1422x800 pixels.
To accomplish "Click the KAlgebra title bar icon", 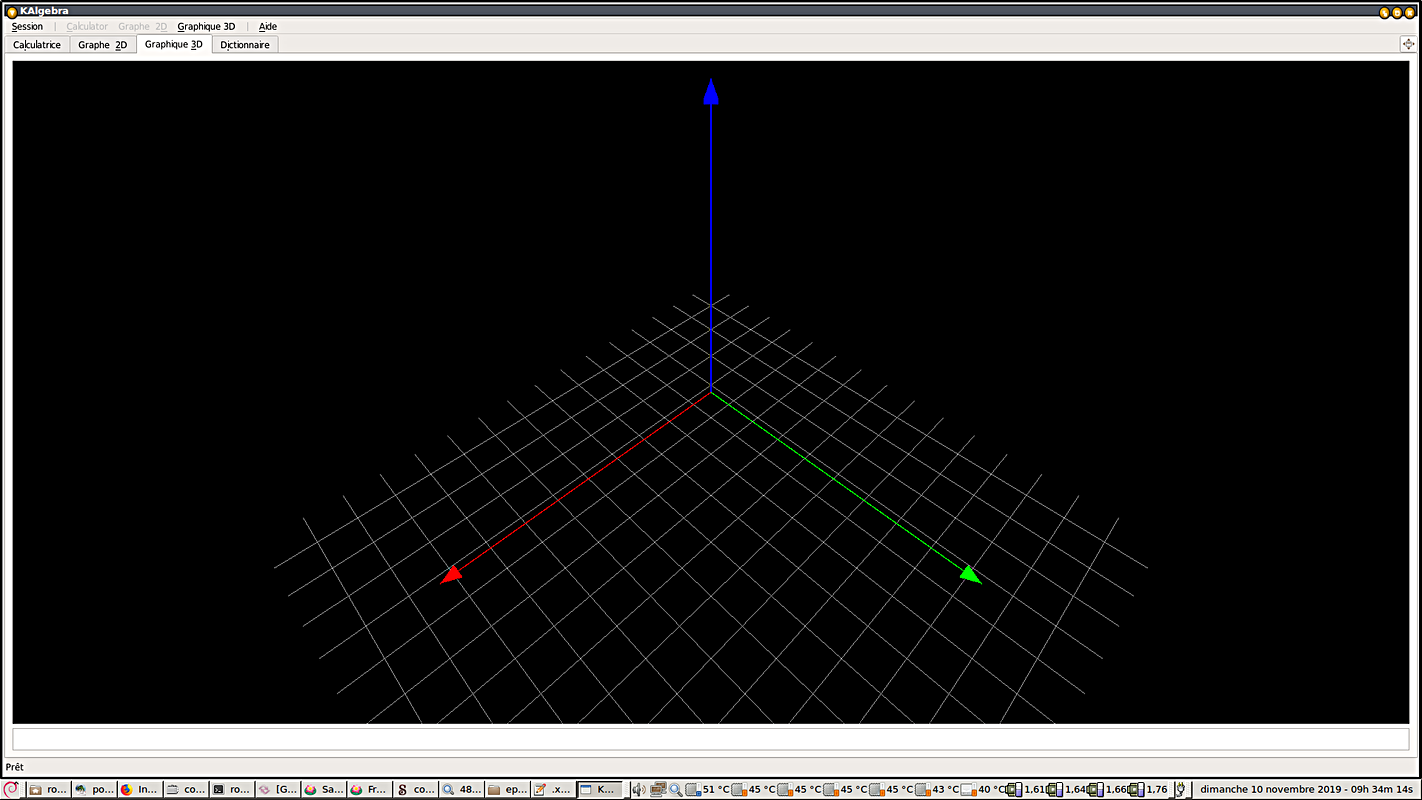I will pyautogui.click(x=12, y=11).
